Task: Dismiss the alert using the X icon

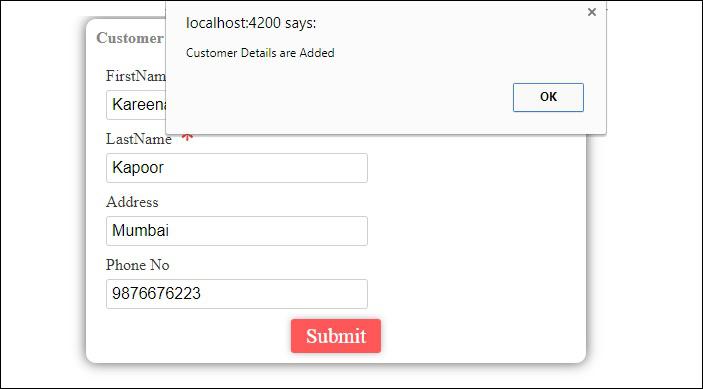Action: 591,12
